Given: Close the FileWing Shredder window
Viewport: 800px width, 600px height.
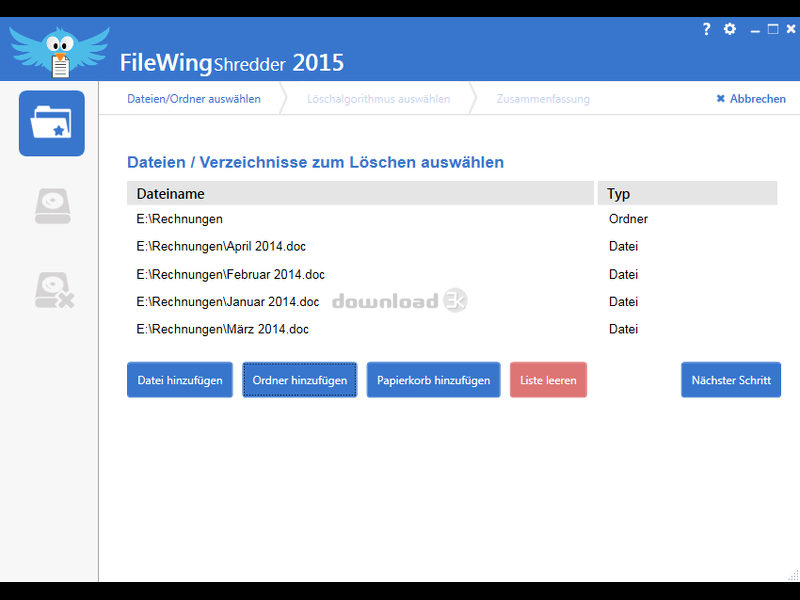Looking at the screenshot, I should coord(791,29).
